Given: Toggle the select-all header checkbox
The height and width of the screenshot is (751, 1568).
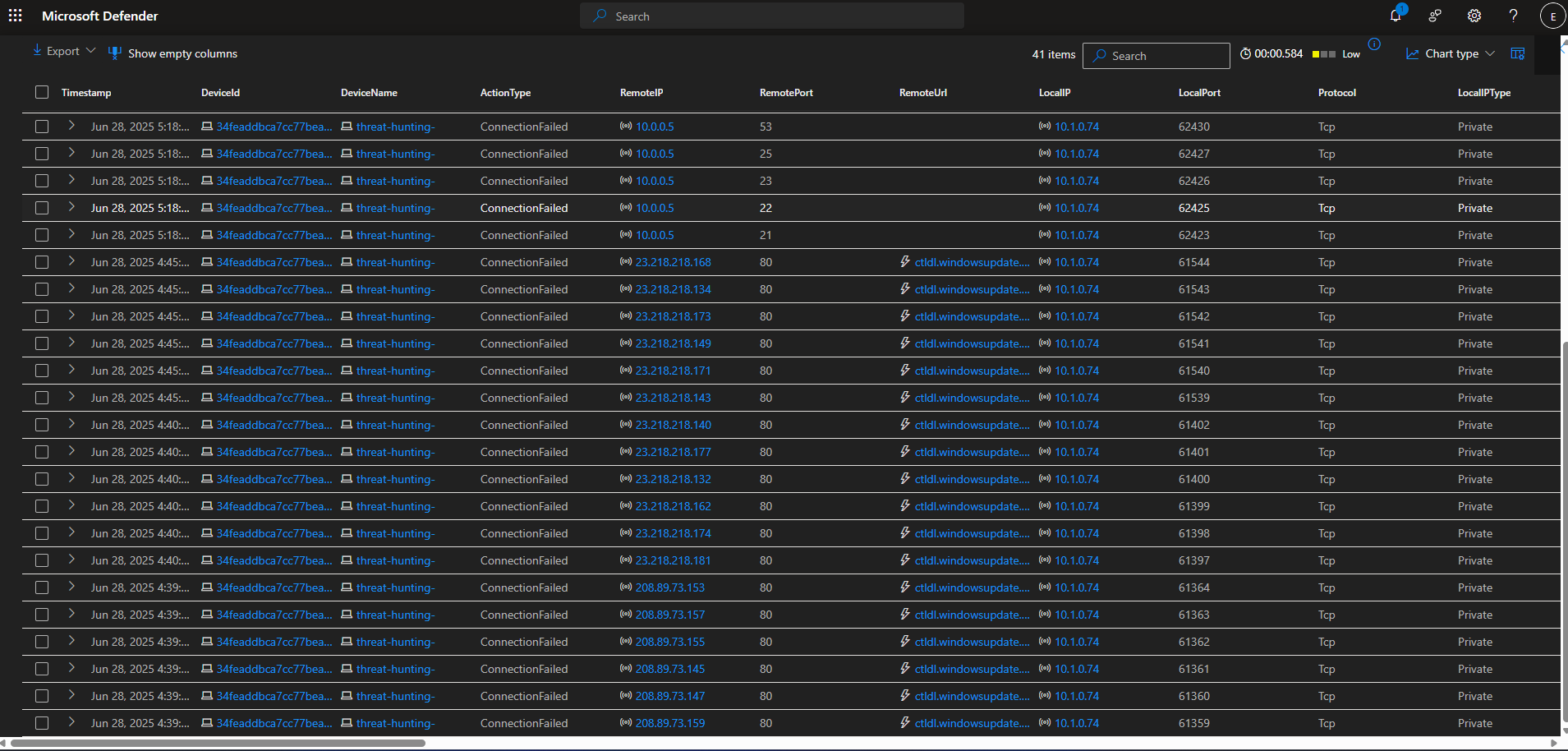Looking at the screenshot, I should pos(42,92).
